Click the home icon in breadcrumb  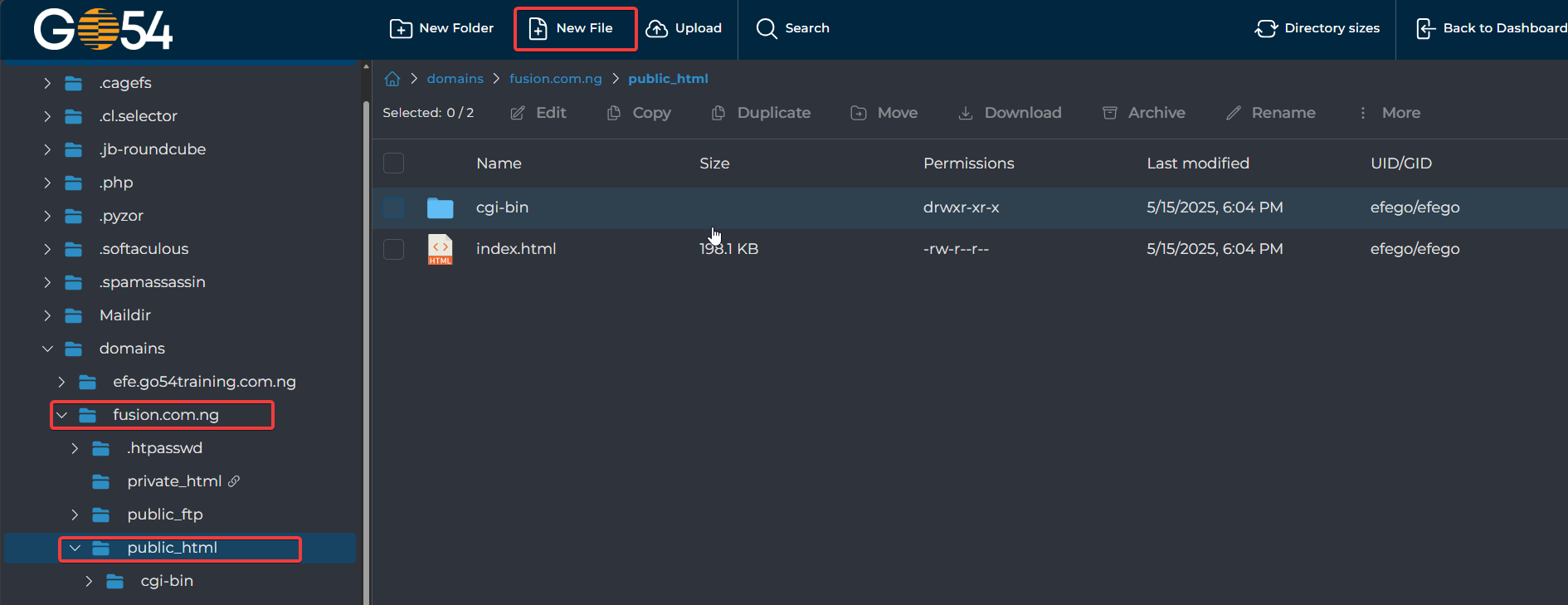coord(392,79)
